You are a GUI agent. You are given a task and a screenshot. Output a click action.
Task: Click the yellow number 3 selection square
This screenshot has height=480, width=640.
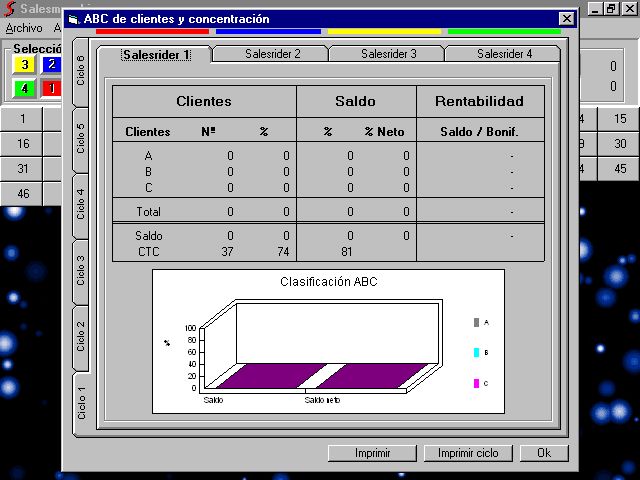point(25,65)
